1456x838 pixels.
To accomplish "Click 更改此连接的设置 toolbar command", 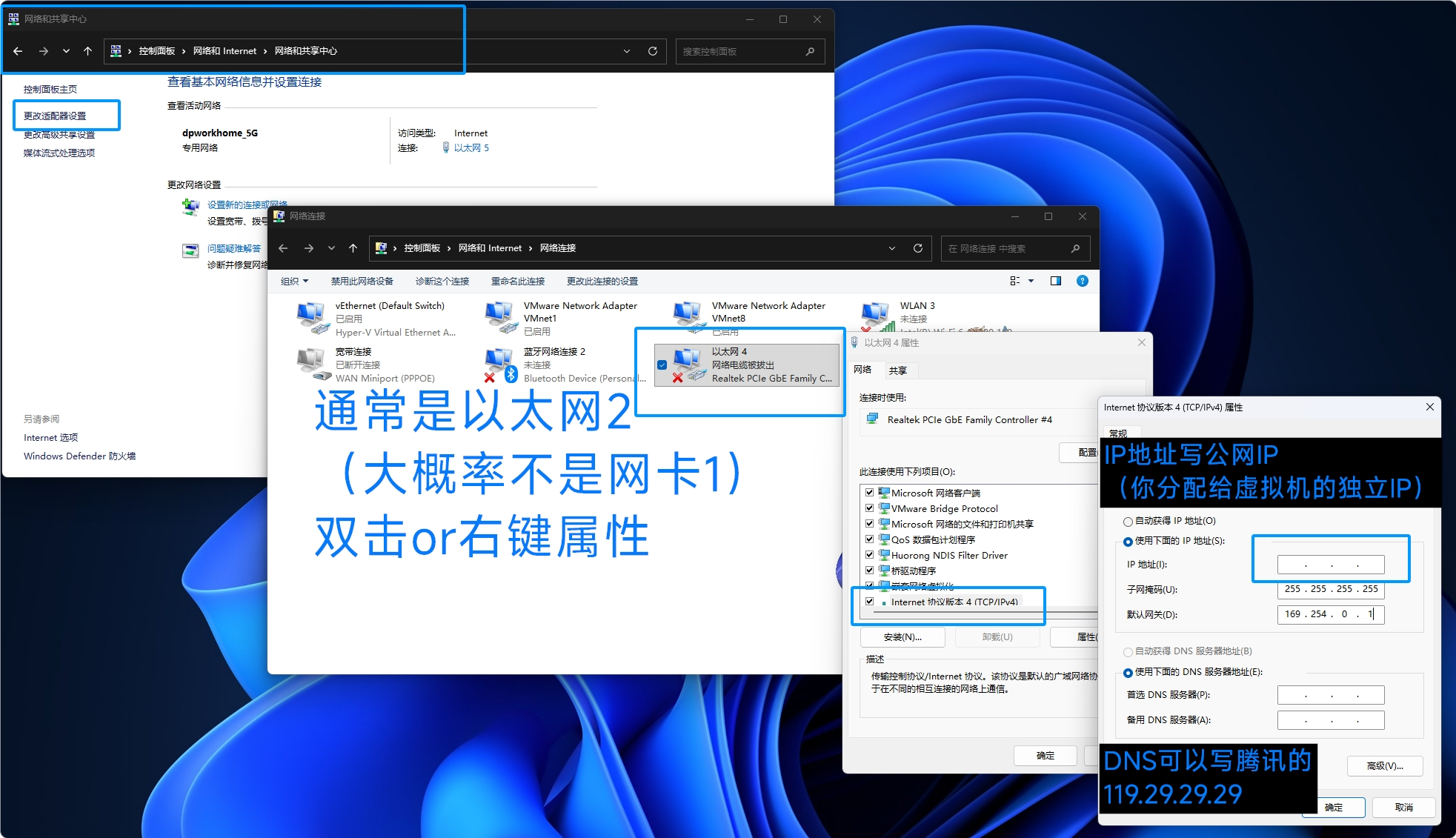I will tap(602, 281).
